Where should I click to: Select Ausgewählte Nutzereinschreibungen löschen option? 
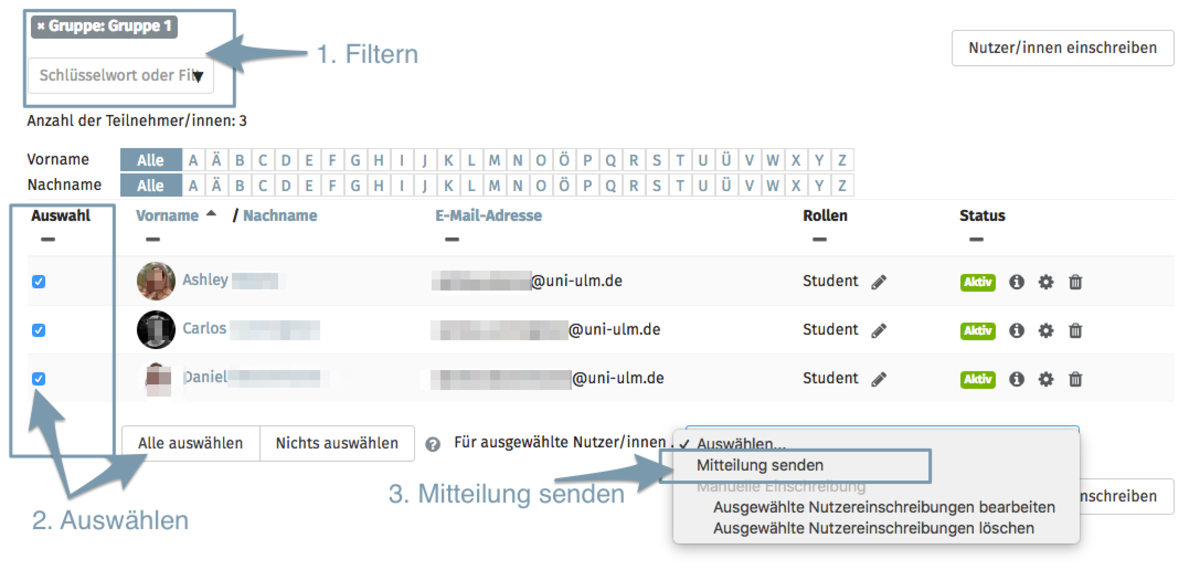pos(873,527)
